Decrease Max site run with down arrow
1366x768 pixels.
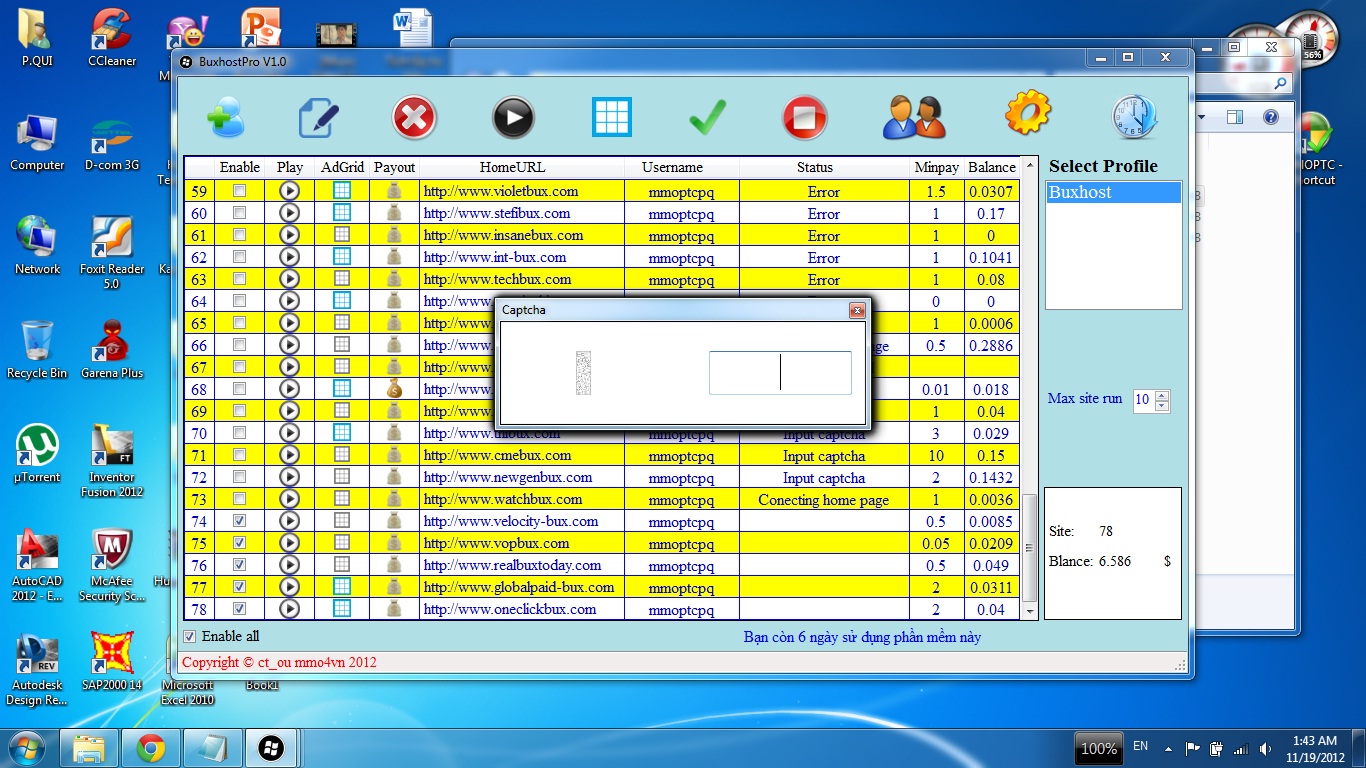click(1161, 406)
